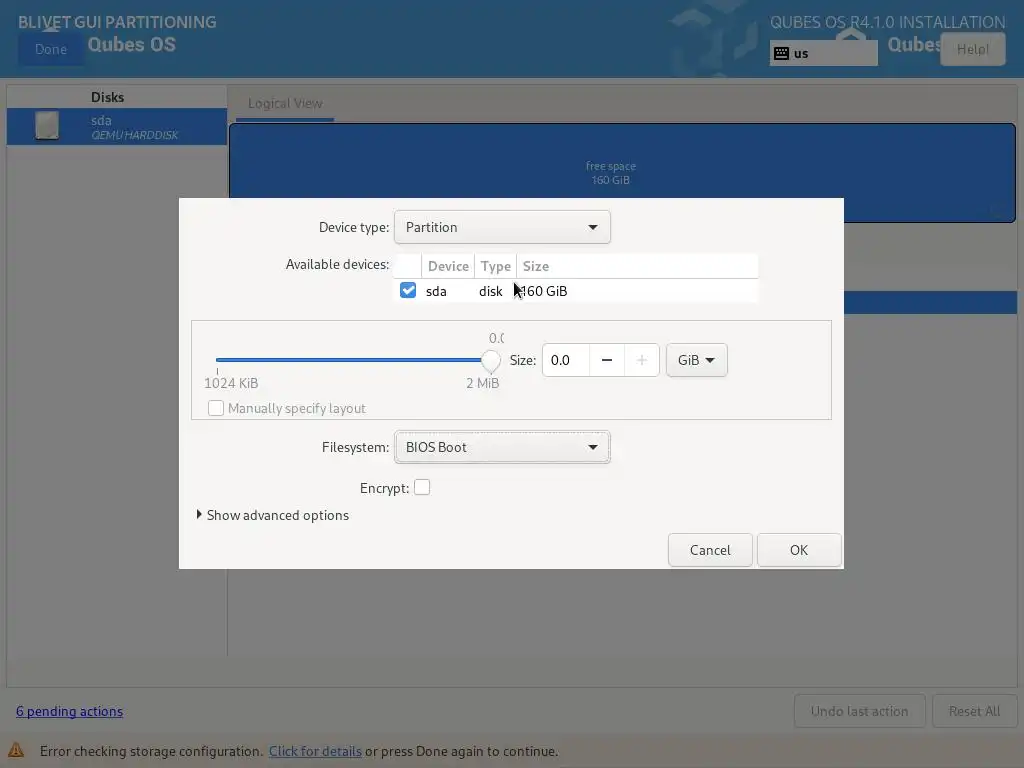The image size is (1024, 768).
Task: Select the sda disk in Disks list
Action: [117, 127]
